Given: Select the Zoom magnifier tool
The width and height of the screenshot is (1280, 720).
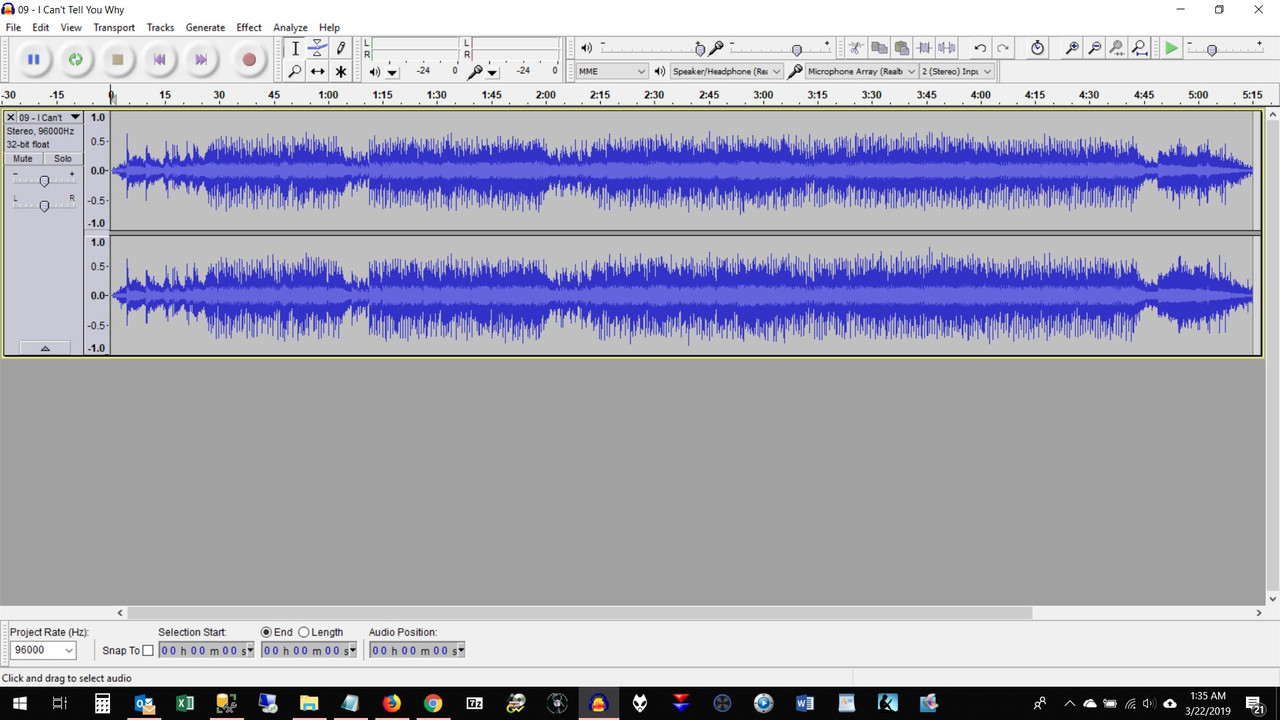Looking at the screenshot, I should 295,71.
